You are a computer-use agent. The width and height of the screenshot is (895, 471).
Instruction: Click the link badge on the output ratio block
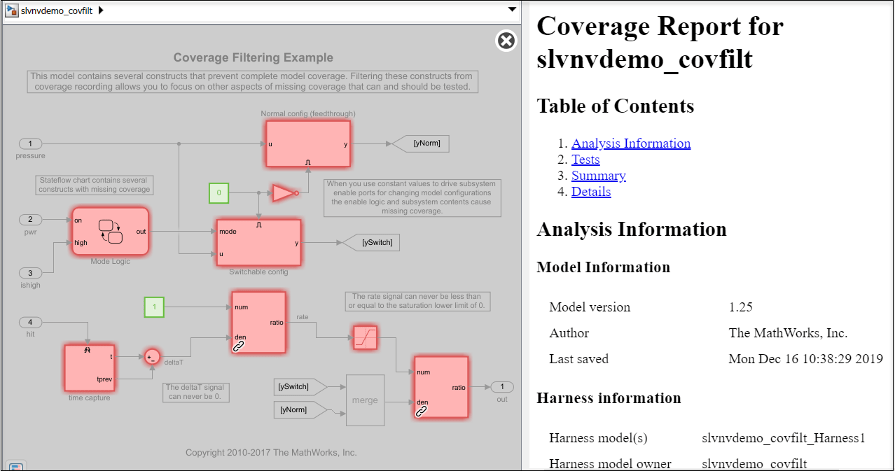pos(421,411)
